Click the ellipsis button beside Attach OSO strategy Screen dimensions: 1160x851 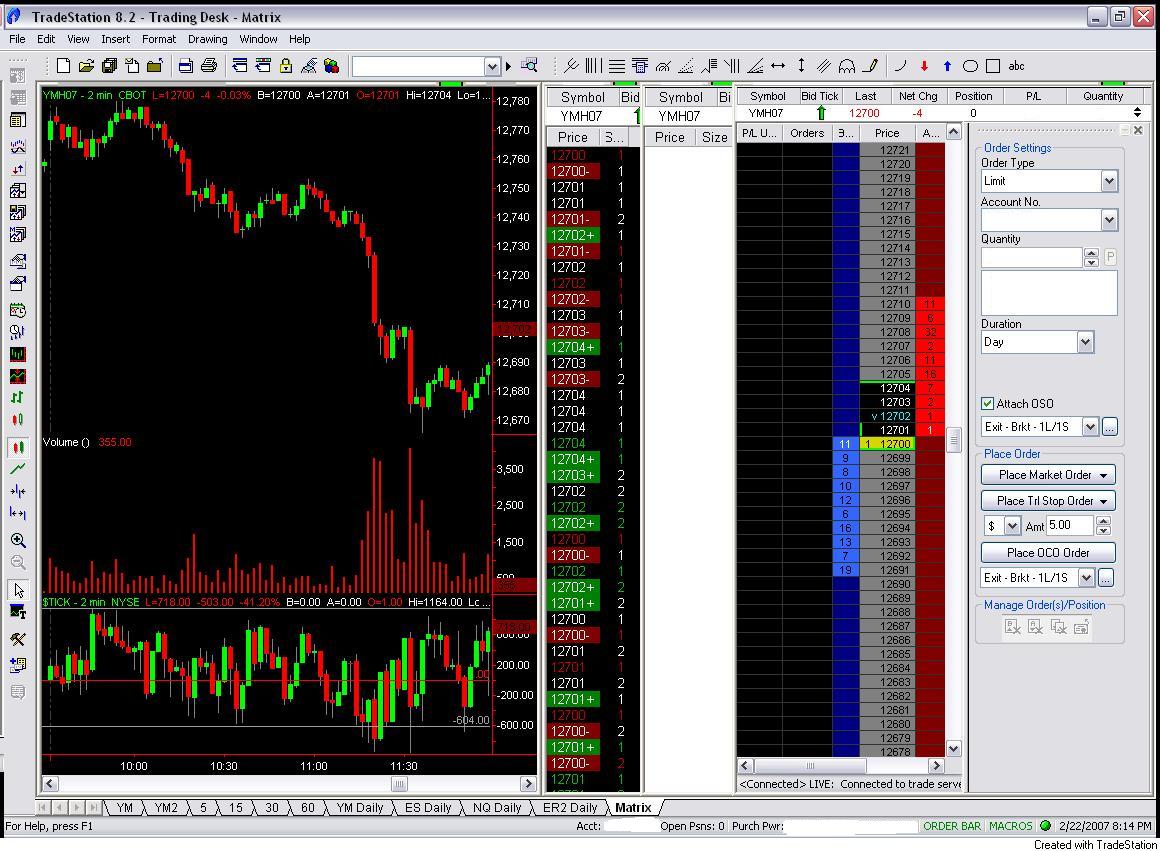pos(1109,427)
